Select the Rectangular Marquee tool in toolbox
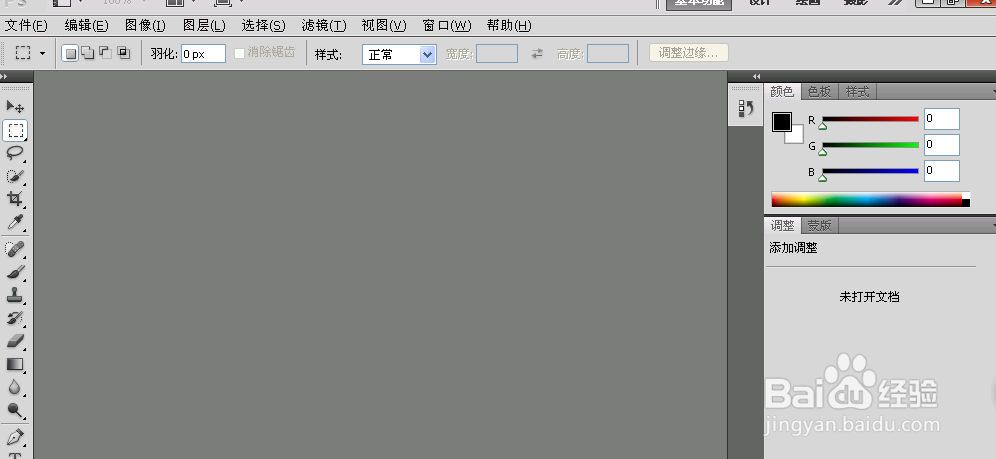Image resolution: width=996 pixels, height=459 pixels. click(15, 130)
